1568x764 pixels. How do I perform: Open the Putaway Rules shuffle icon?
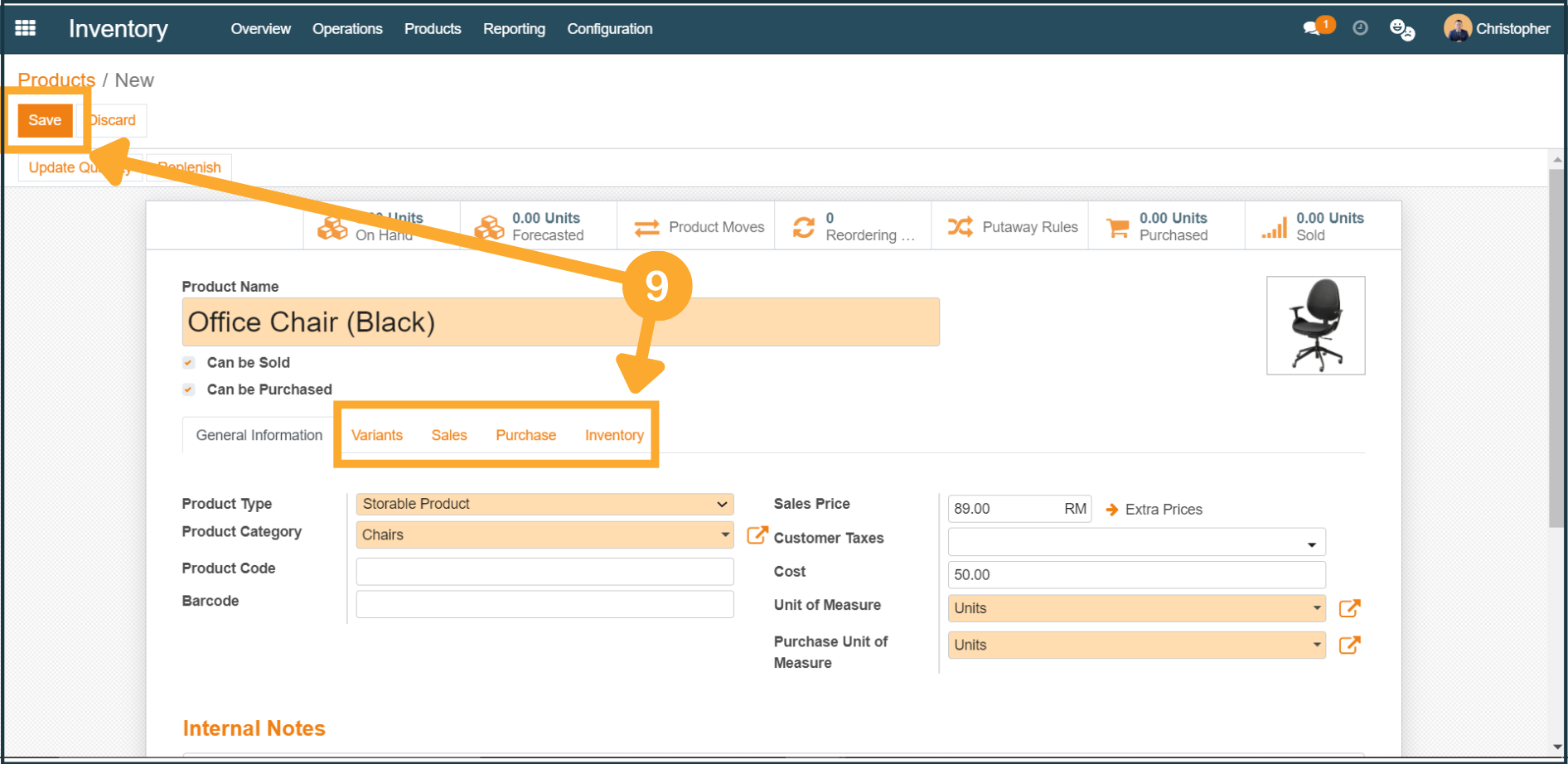coord(961,227)
